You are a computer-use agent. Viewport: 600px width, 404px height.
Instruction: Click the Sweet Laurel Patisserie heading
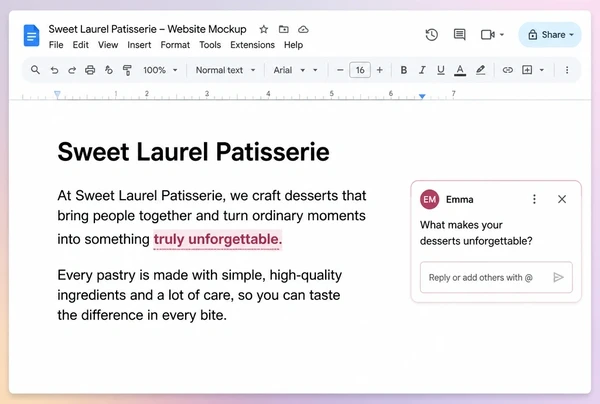click(x=193, y=152)
